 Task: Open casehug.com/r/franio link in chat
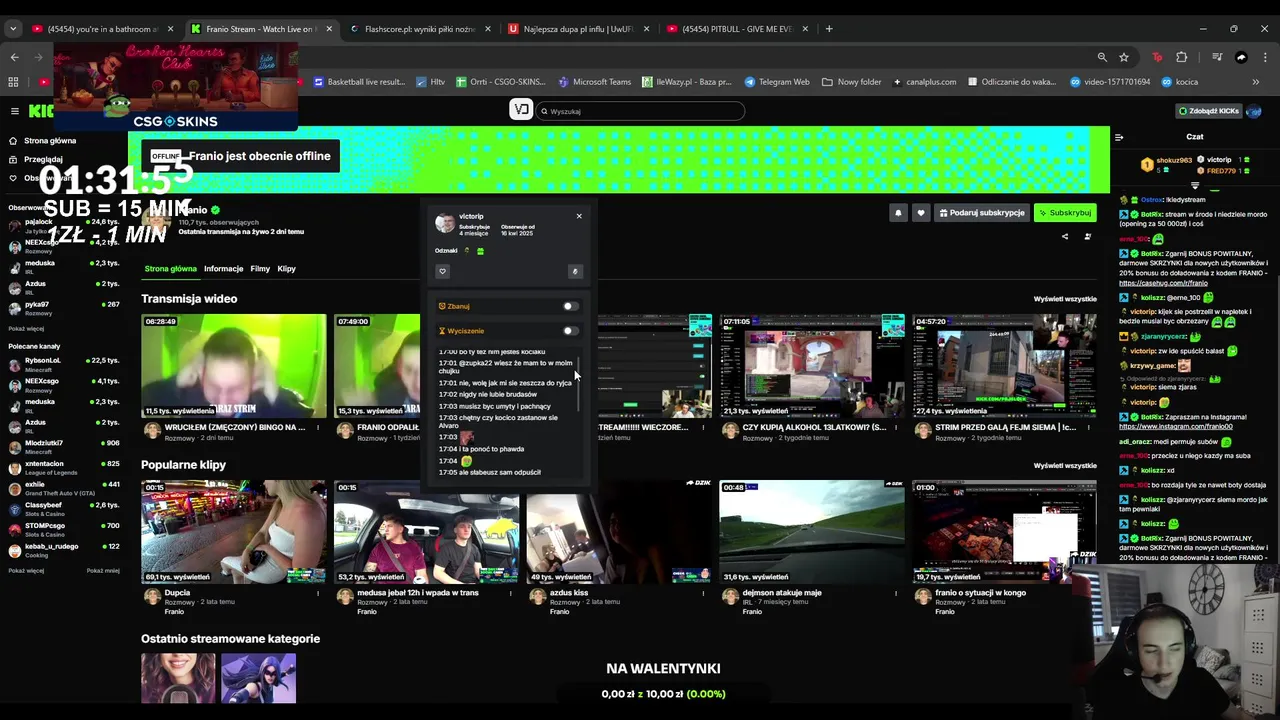(1163, 283)
